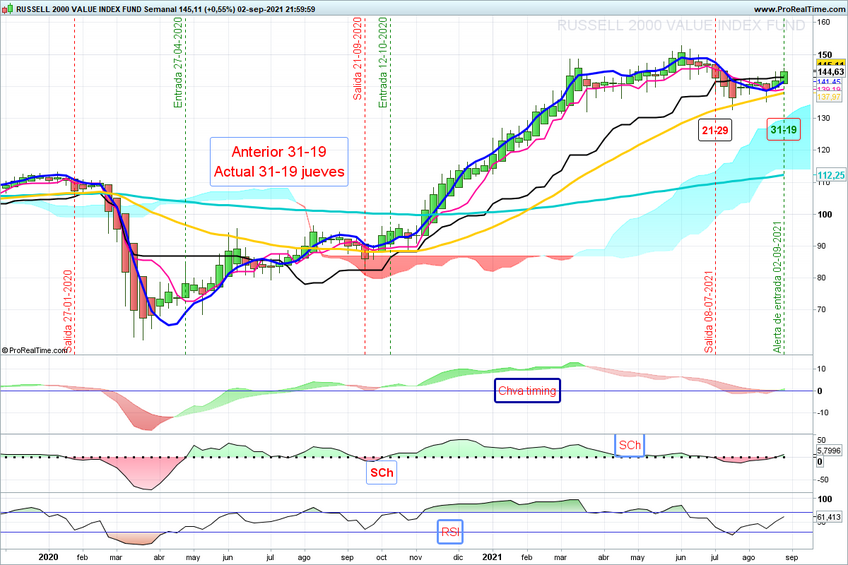Select the 'Anterior 31-19 Actual 31-19 jueves' note box
The width and height of the screenshot is (848, 565).
click(x=279, y=162)
